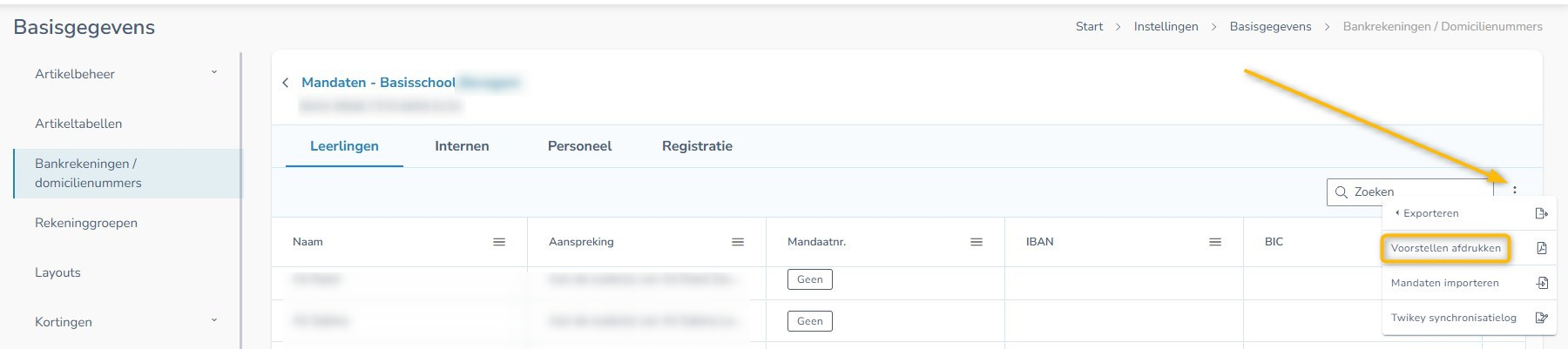
Task: Click the print PDF icon beside Voorstellen afdrukken
Action: click(1541, 248)
